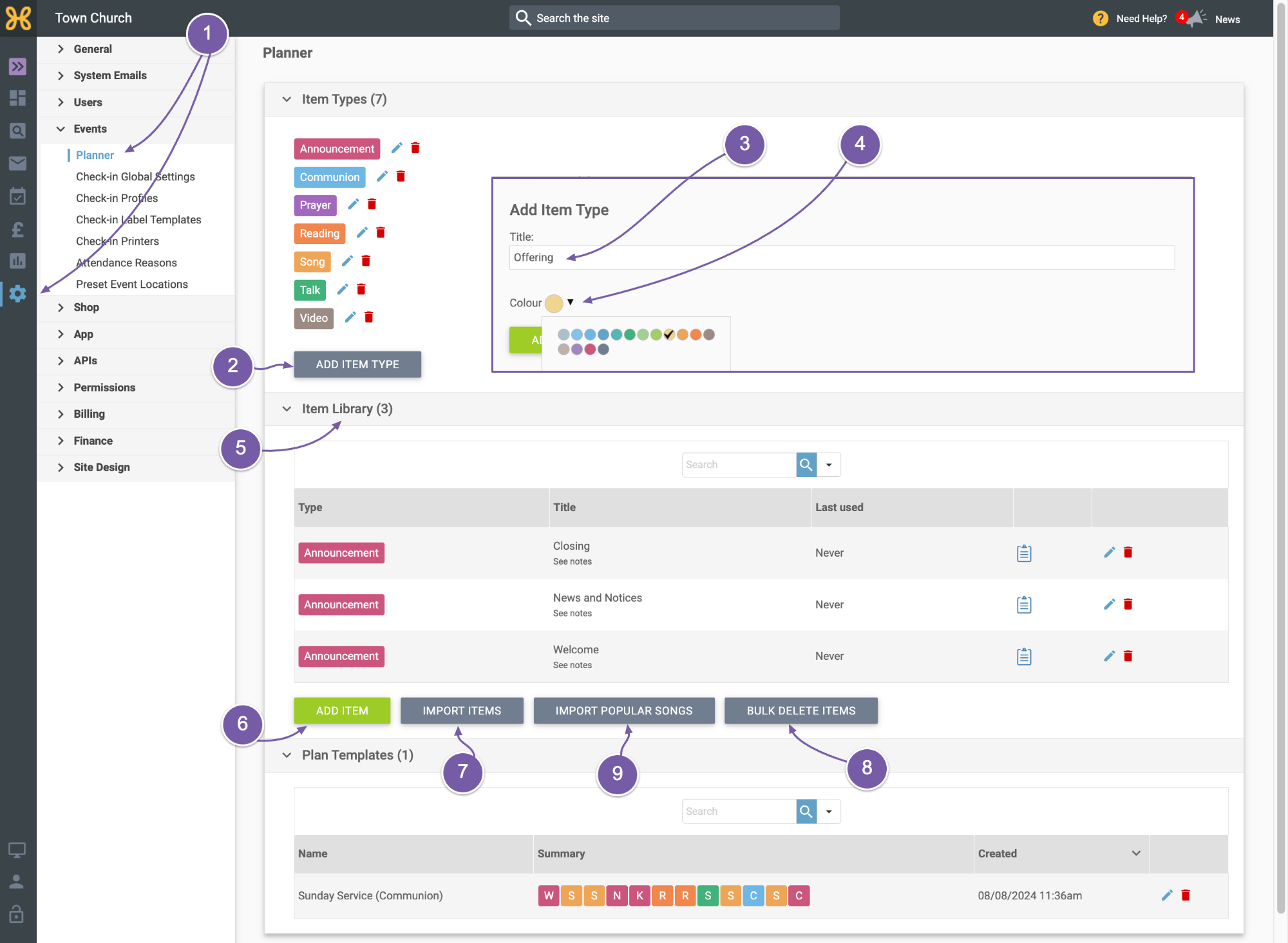The height and width of the screenshot is (943, 1288).
Task: Focus the Item Library search field
Action: click(739, 465)
